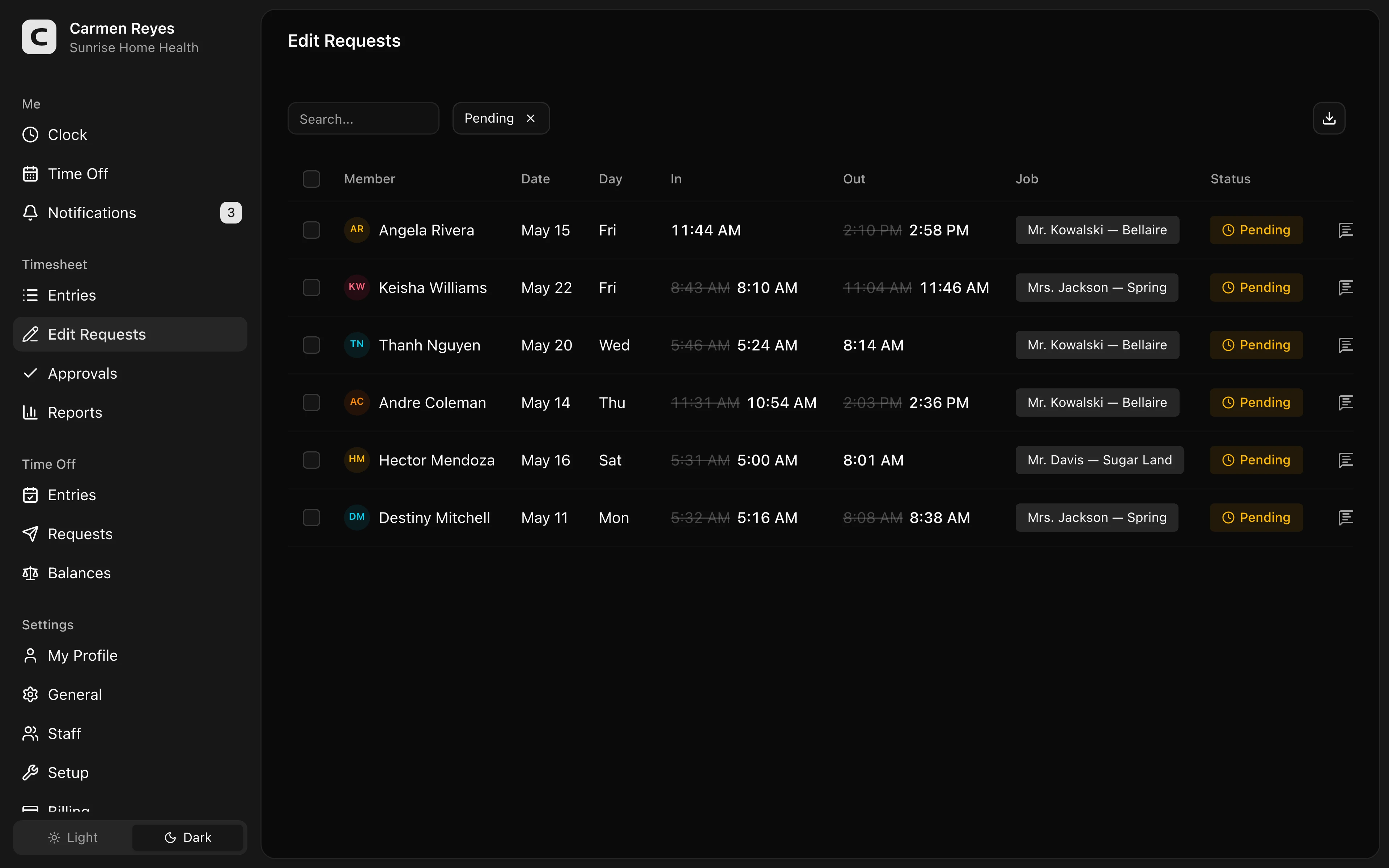Check the box for Thanh Nguyen

[x=311, y=345]
